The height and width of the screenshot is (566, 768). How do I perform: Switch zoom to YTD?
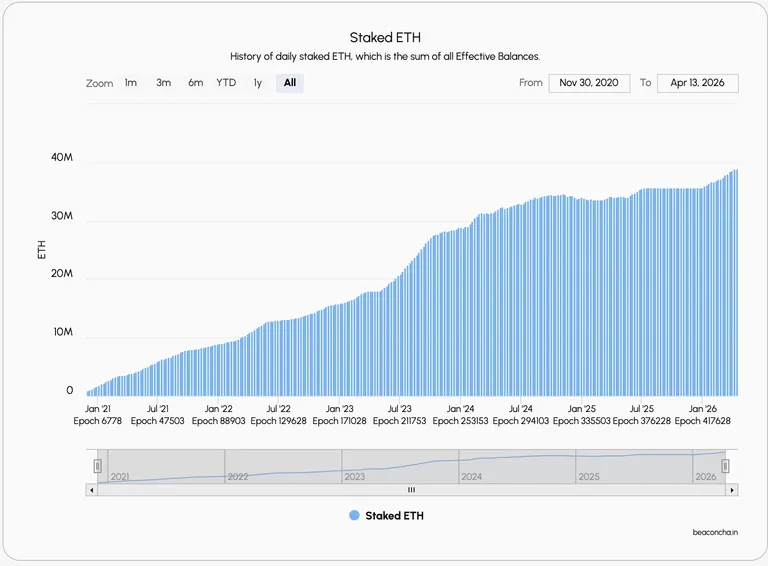click(226, 83)
